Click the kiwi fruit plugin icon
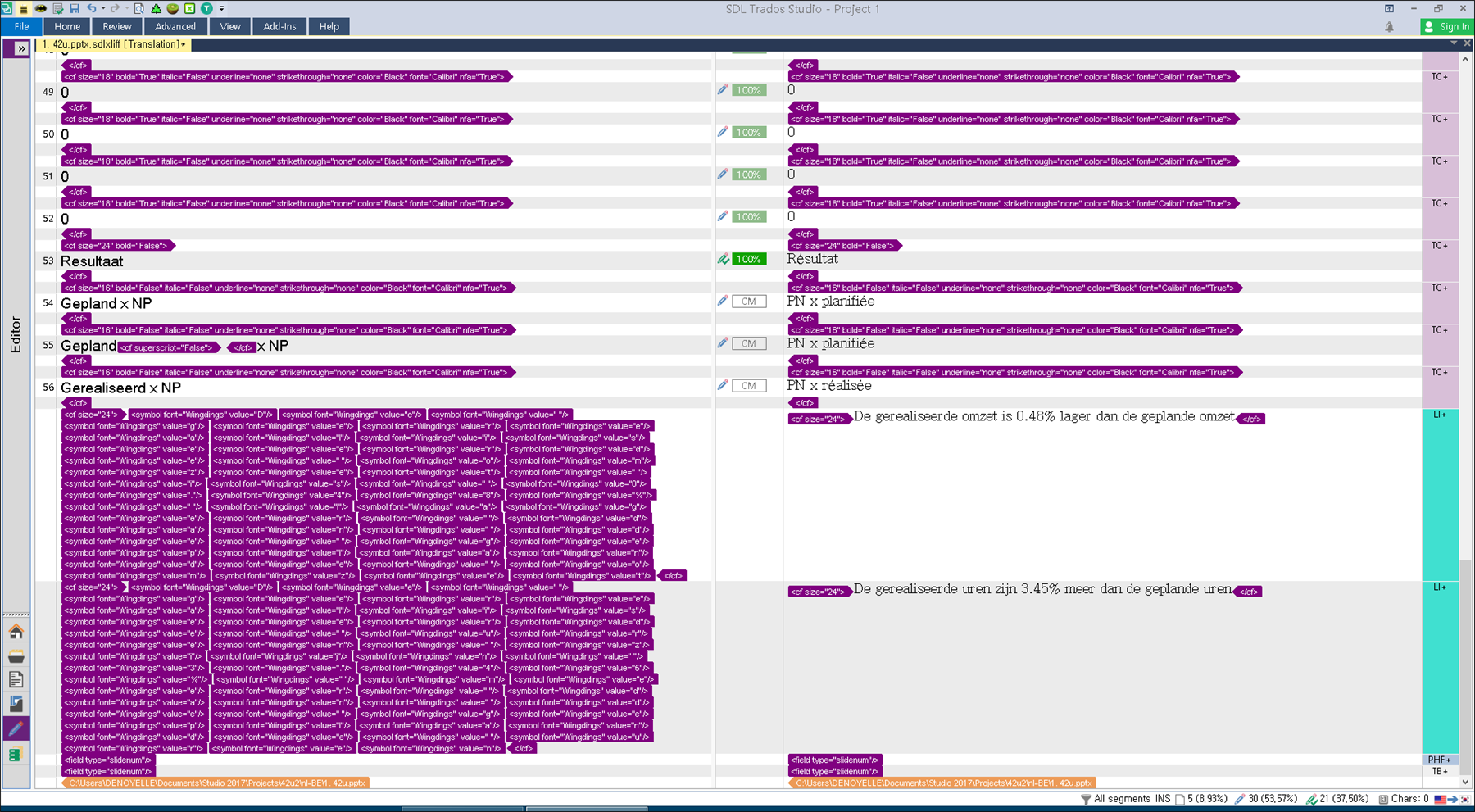 click(173, 8)
